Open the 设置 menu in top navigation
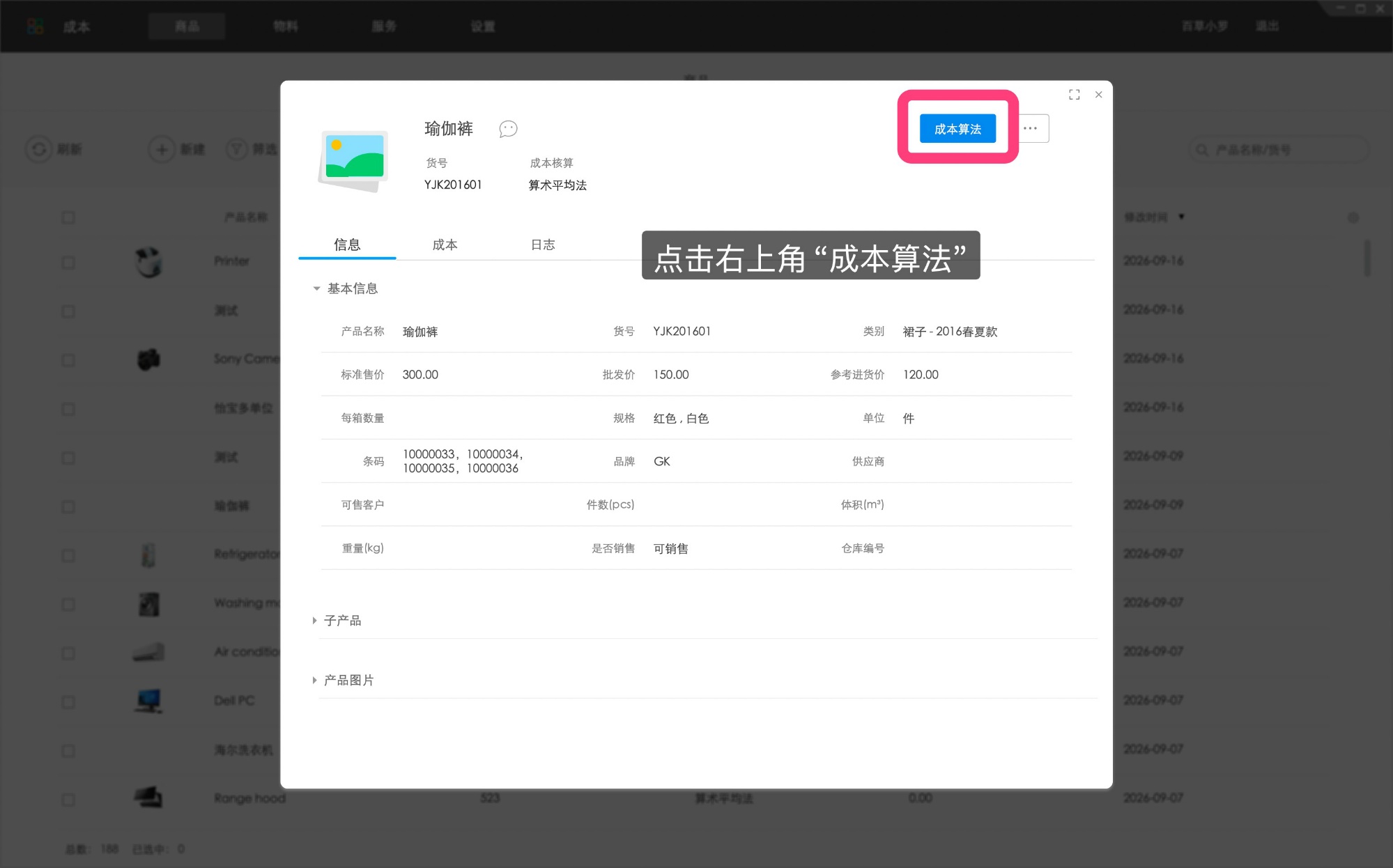The width and height of the screenshot is (1393, 868). pyautogui.click(x=482, y=26)
